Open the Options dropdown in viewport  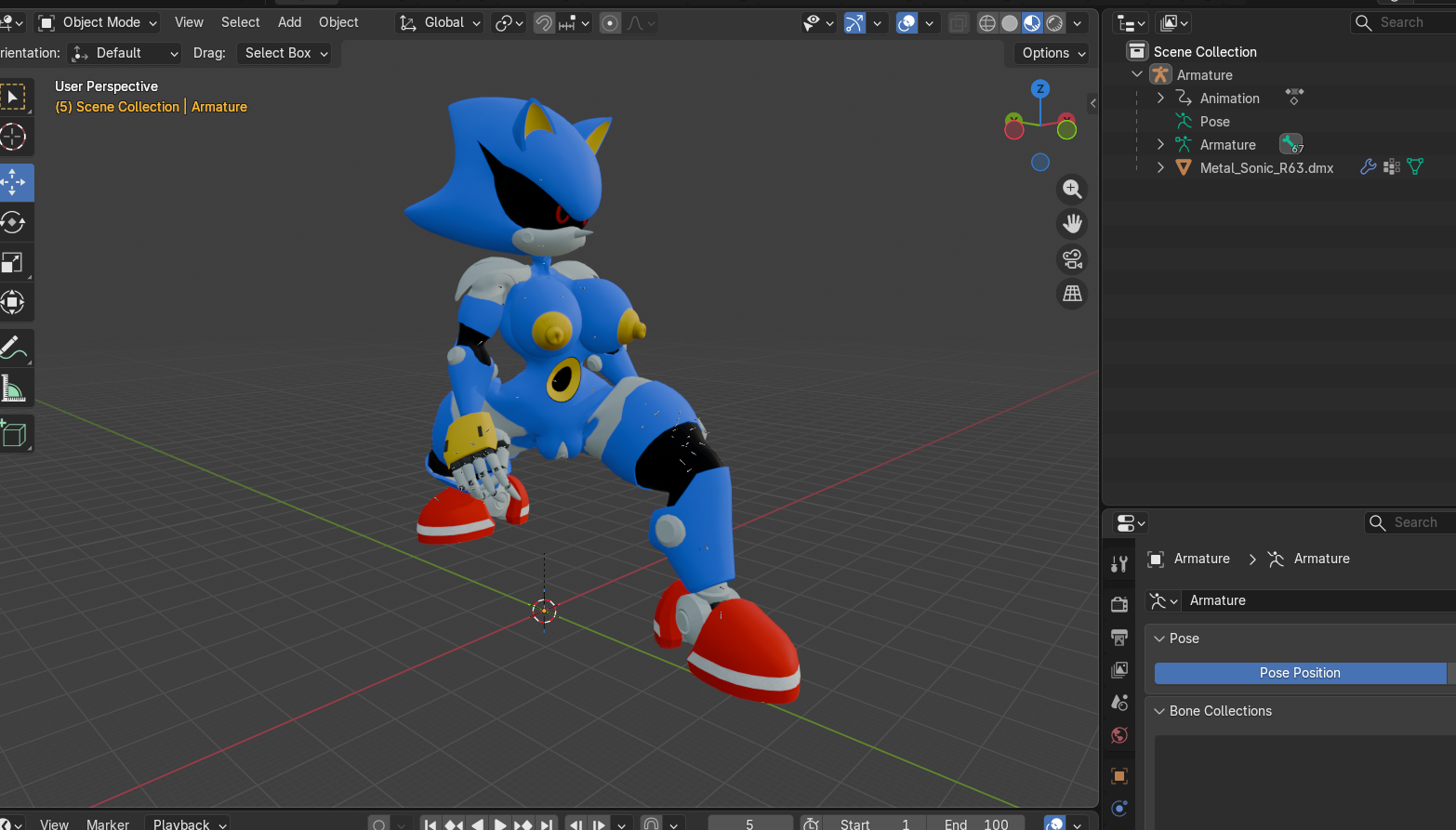point(1053,53)
